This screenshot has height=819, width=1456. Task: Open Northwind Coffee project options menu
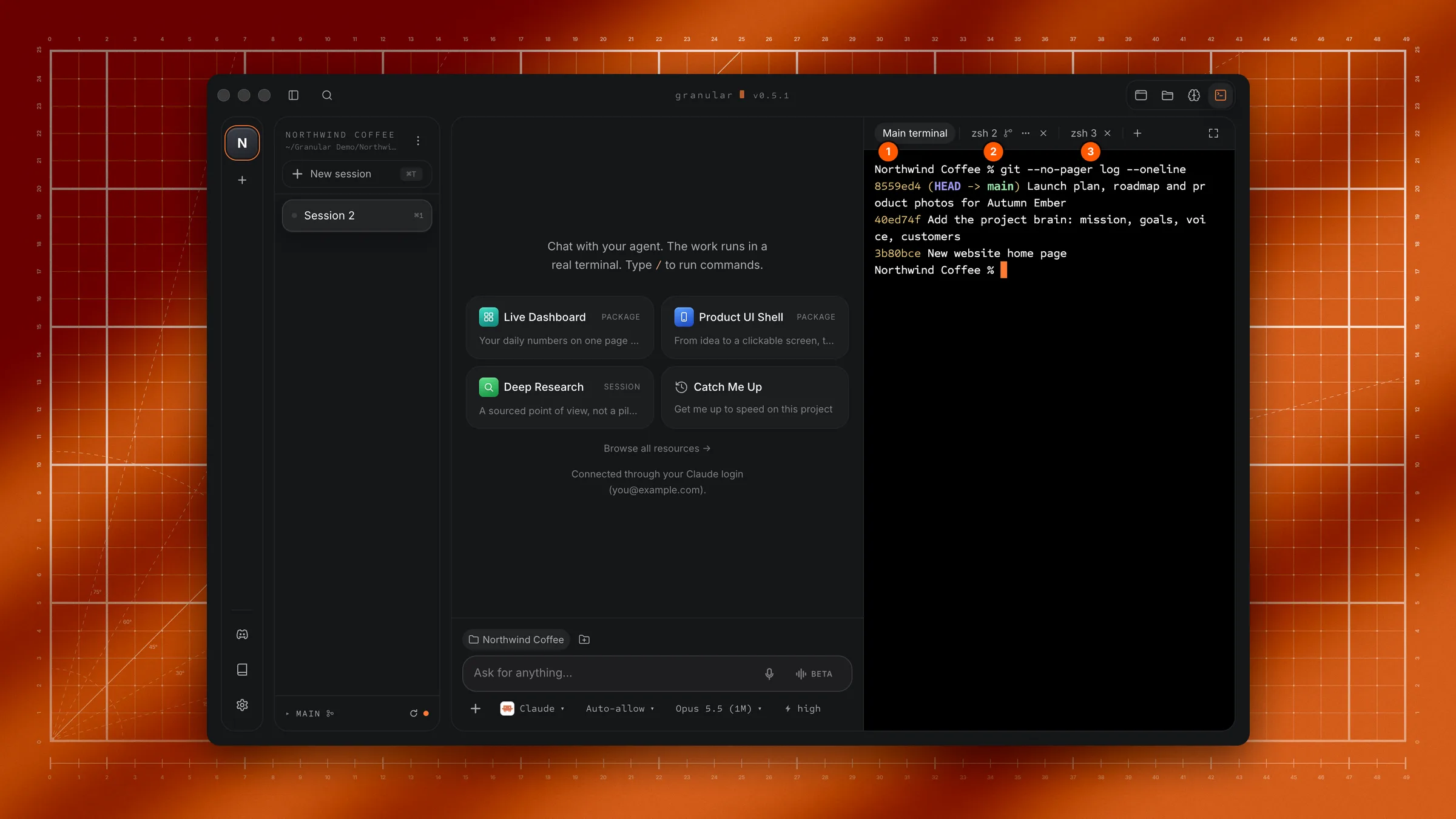(x=418, y=141)
